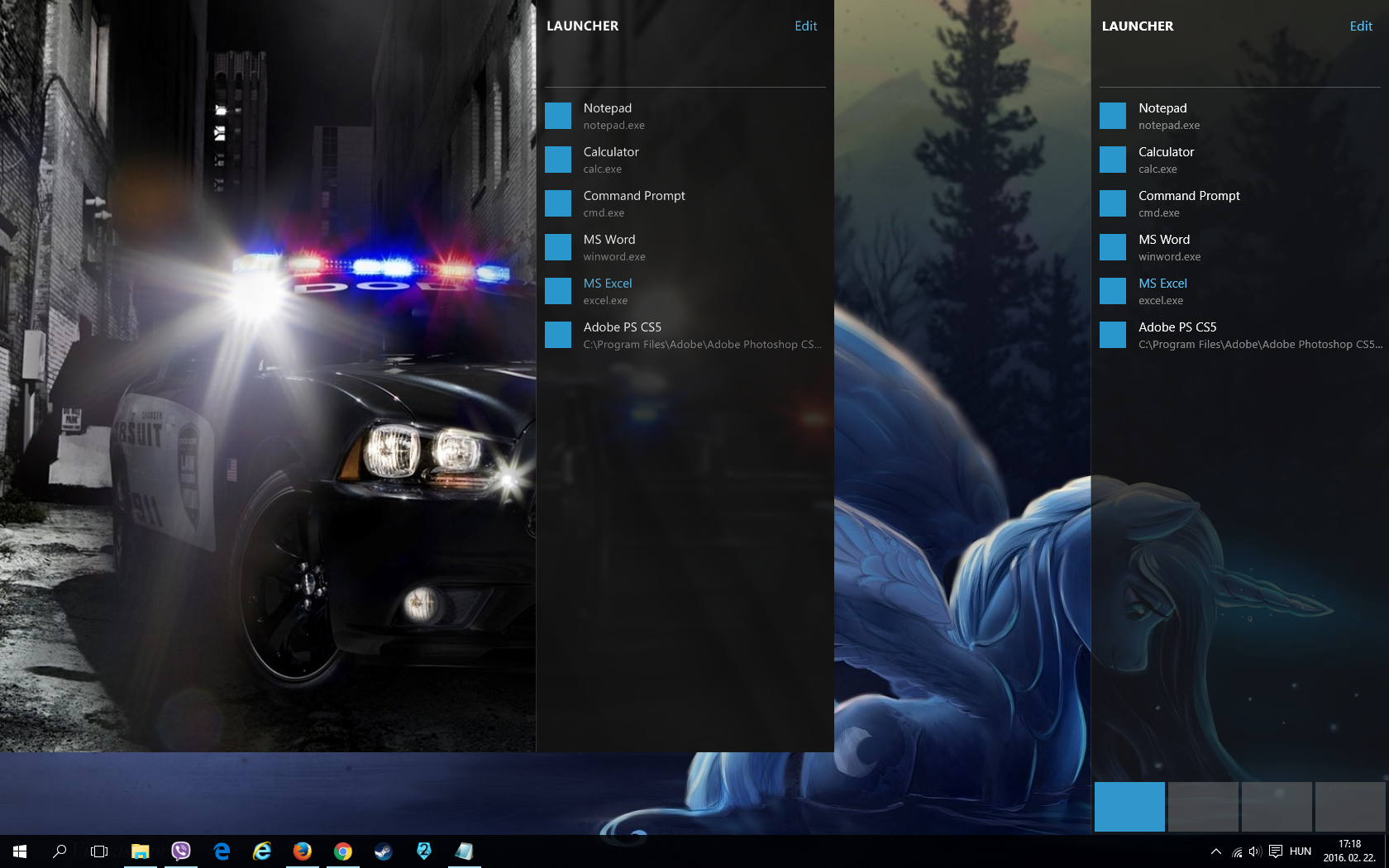
Task: Open Task View from taskbar
Action: [99, 851]
